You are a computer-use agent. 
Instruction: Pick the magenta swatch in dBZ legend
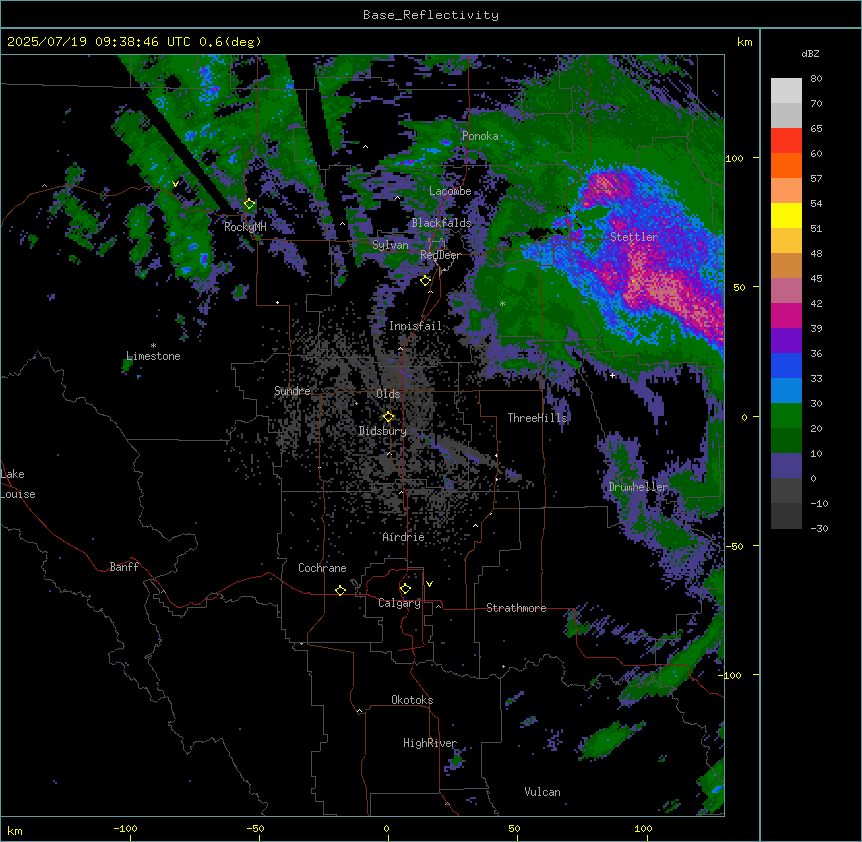(x=786, y=315)
